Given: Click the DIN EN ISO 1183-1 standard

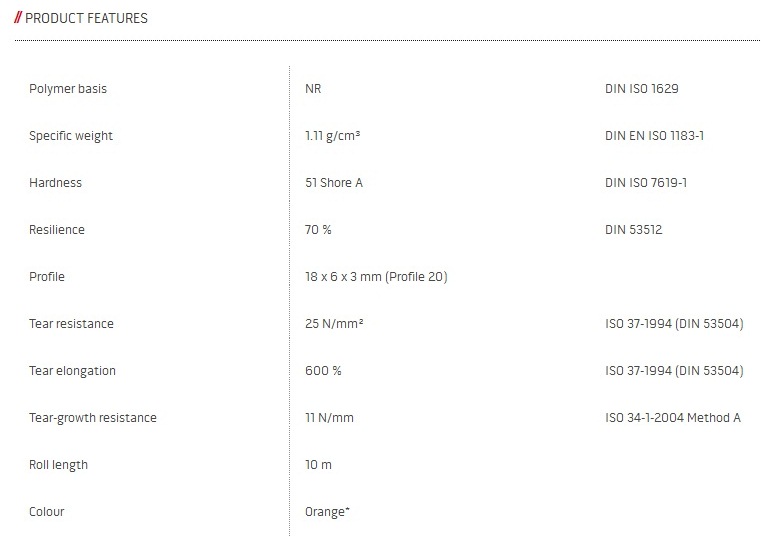Looking at the screenshot, I should click(x=654, y=136).
